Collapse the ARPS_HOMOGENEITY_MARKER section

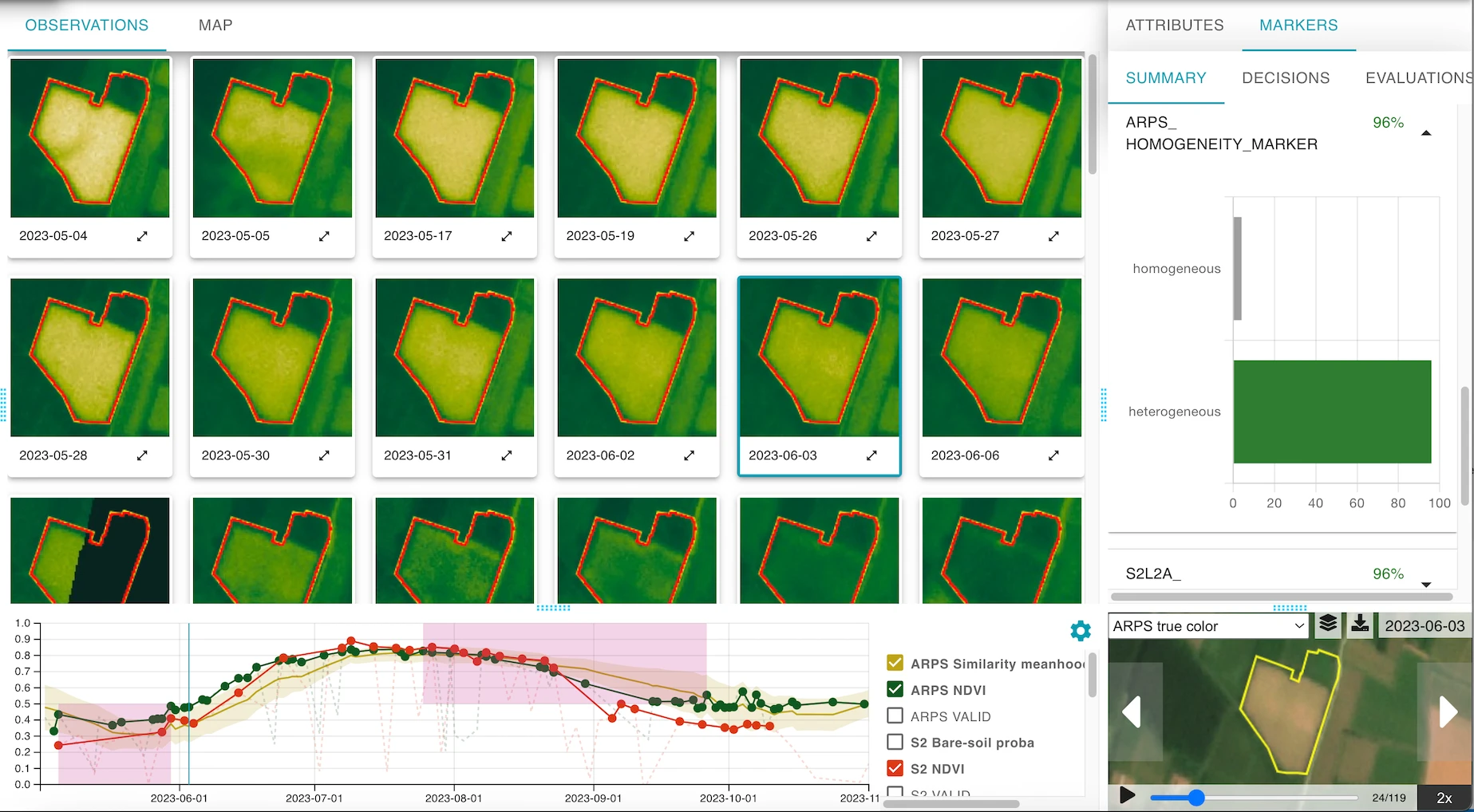(x=1426, y=133)
